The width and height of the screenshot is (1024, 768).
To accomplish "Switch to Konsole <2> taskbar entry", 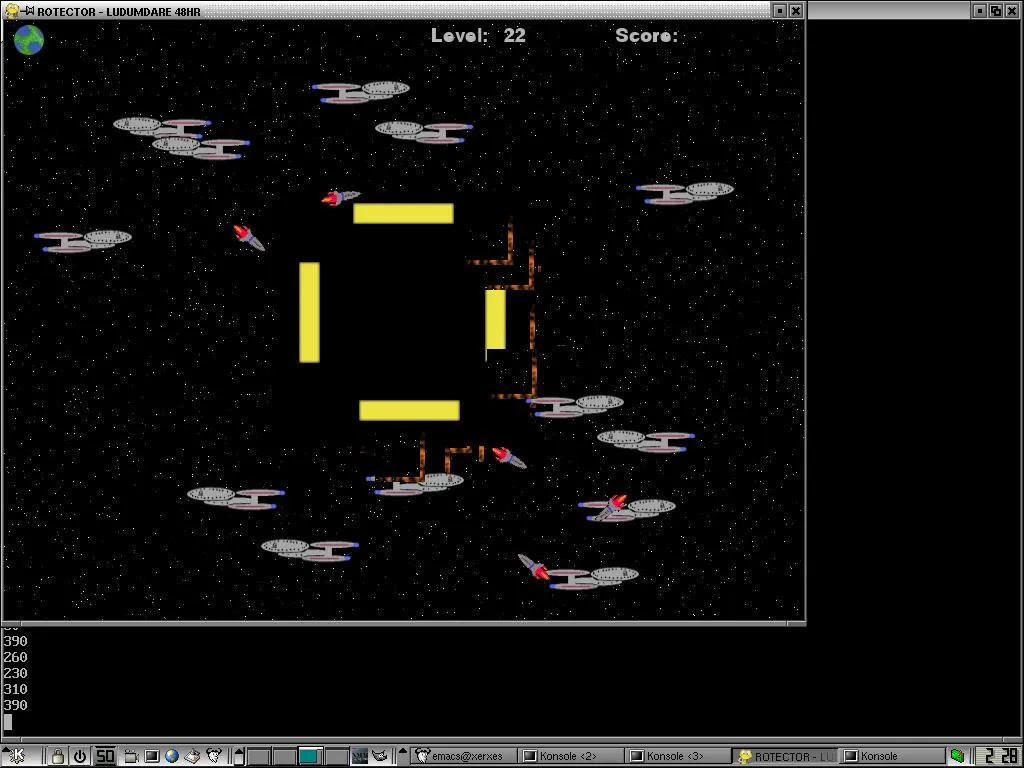I will (570, 756).
